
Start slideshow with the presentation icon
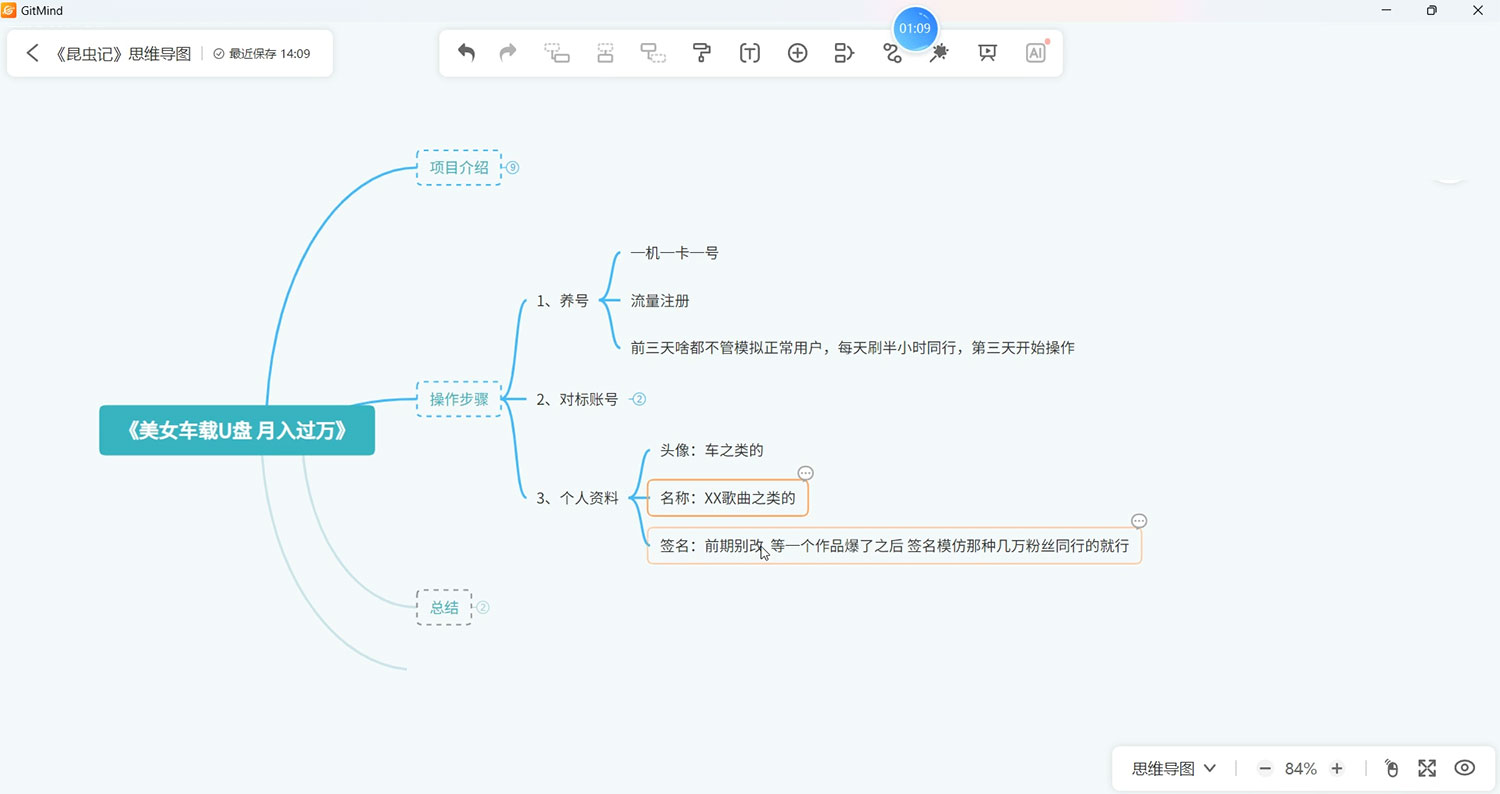(987, 52)
